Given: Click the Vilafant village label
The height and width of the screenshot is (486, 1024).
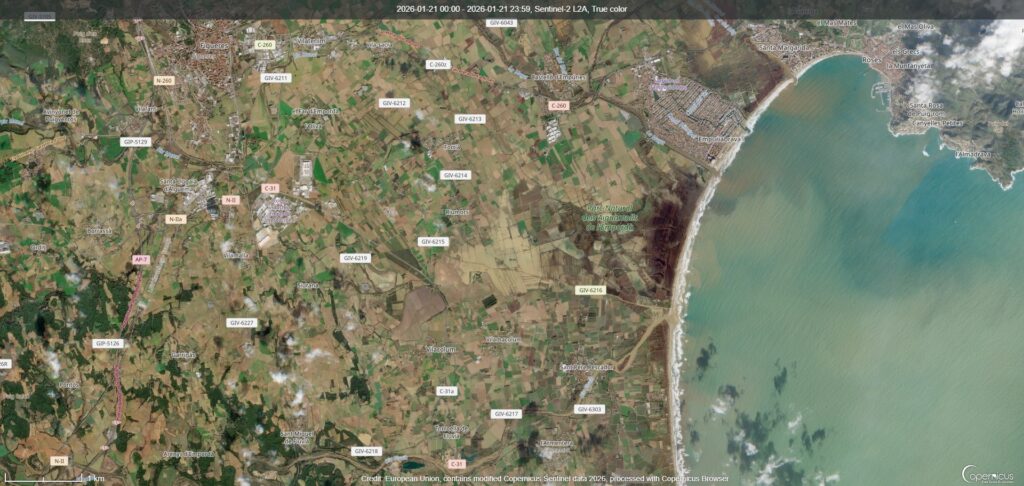Looking at the screenshot, I should tap(146, 109).
